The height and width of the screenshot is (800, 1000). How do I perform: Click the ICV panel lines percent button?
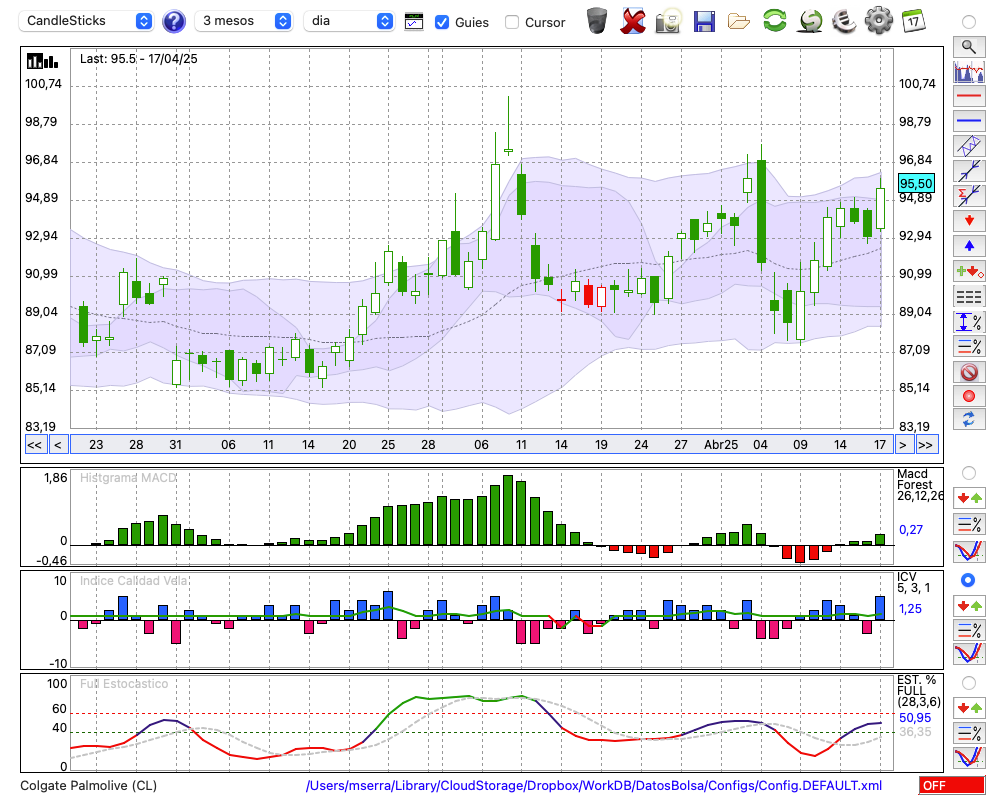coord(969,630)
